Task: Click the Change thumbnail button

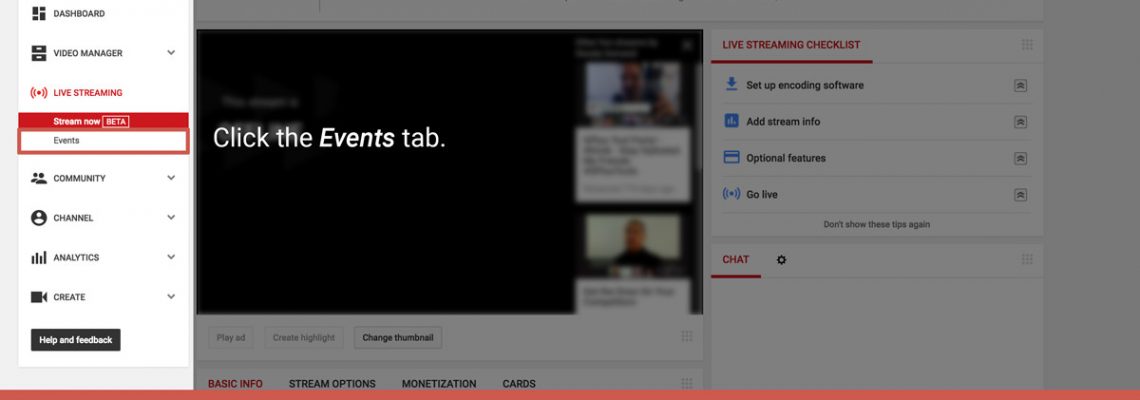Action: pyautogui.click(x=398, y=338)
